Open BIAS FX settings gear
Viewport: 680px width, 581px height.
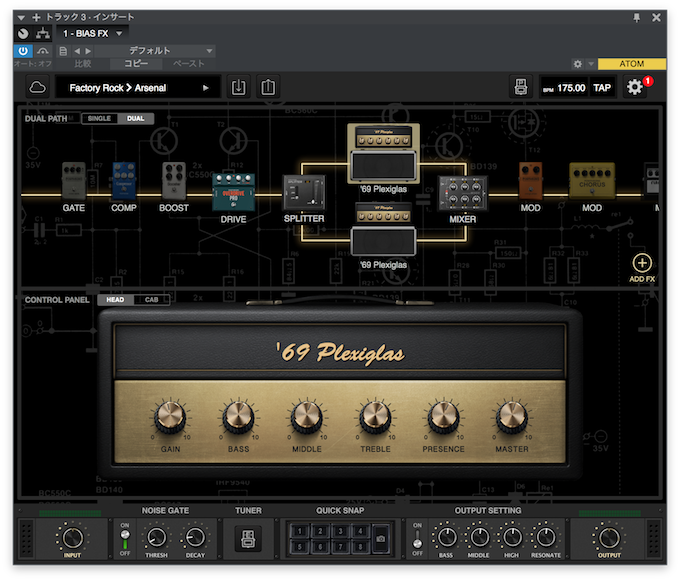tap(635, 87)
